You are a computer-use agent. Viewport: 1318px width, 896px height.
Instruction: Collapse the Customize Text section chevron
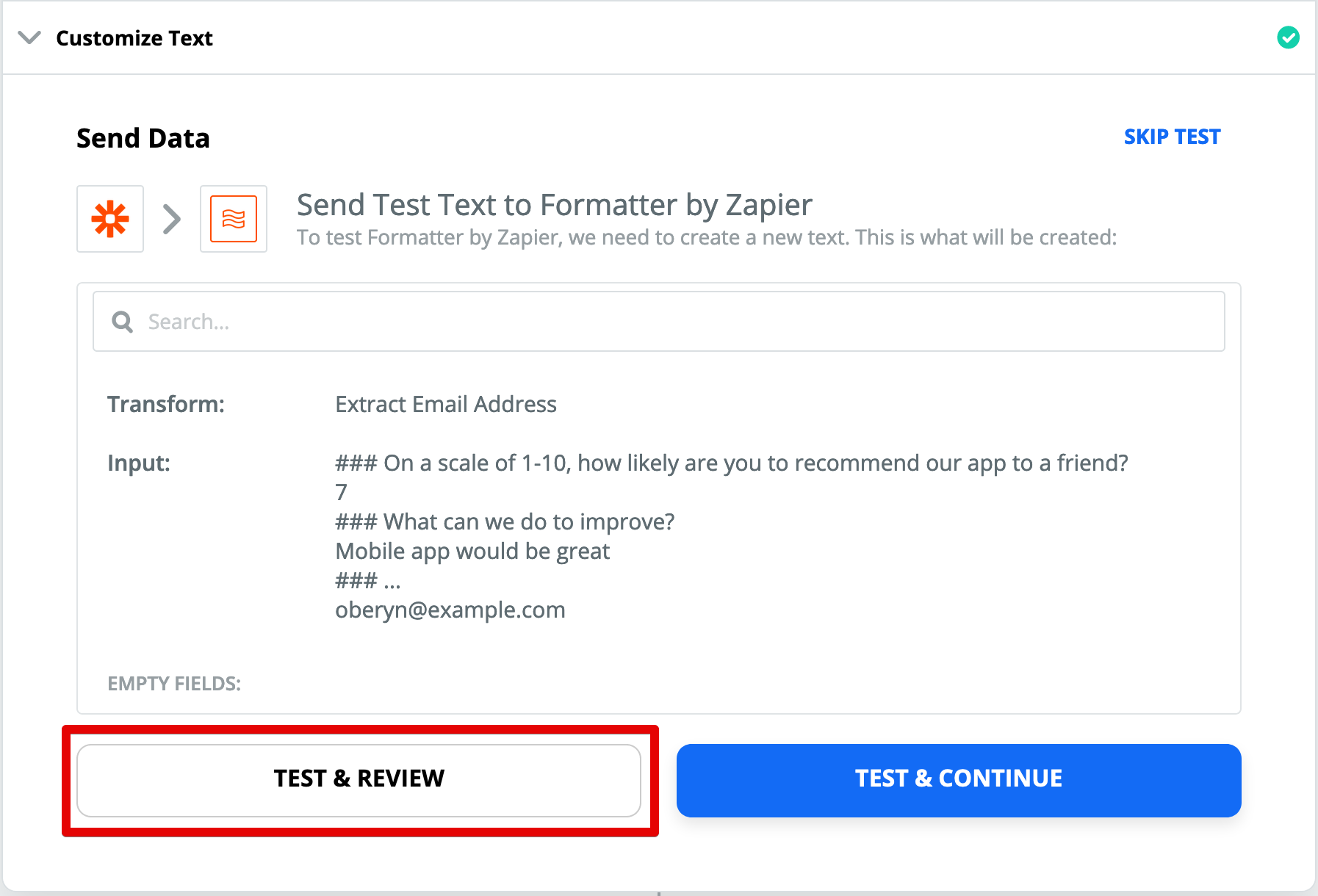tap(29, 37)
